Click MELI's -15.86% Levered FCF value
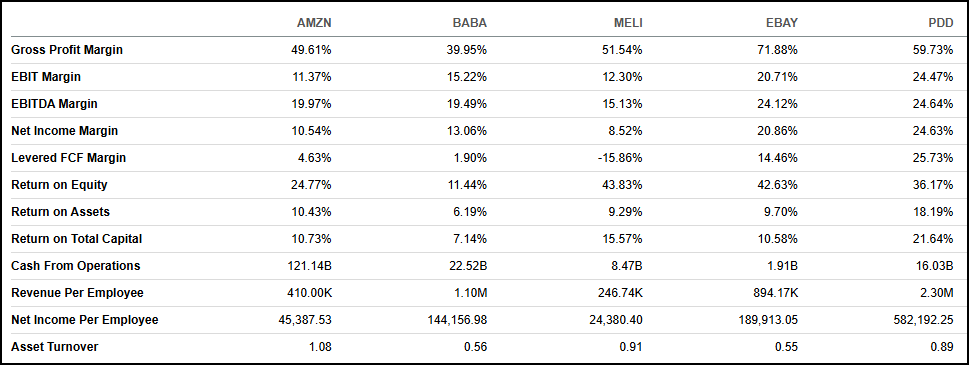Image resolution: width=969 pixels, height=365 pixels. click(x=620, y=158)
